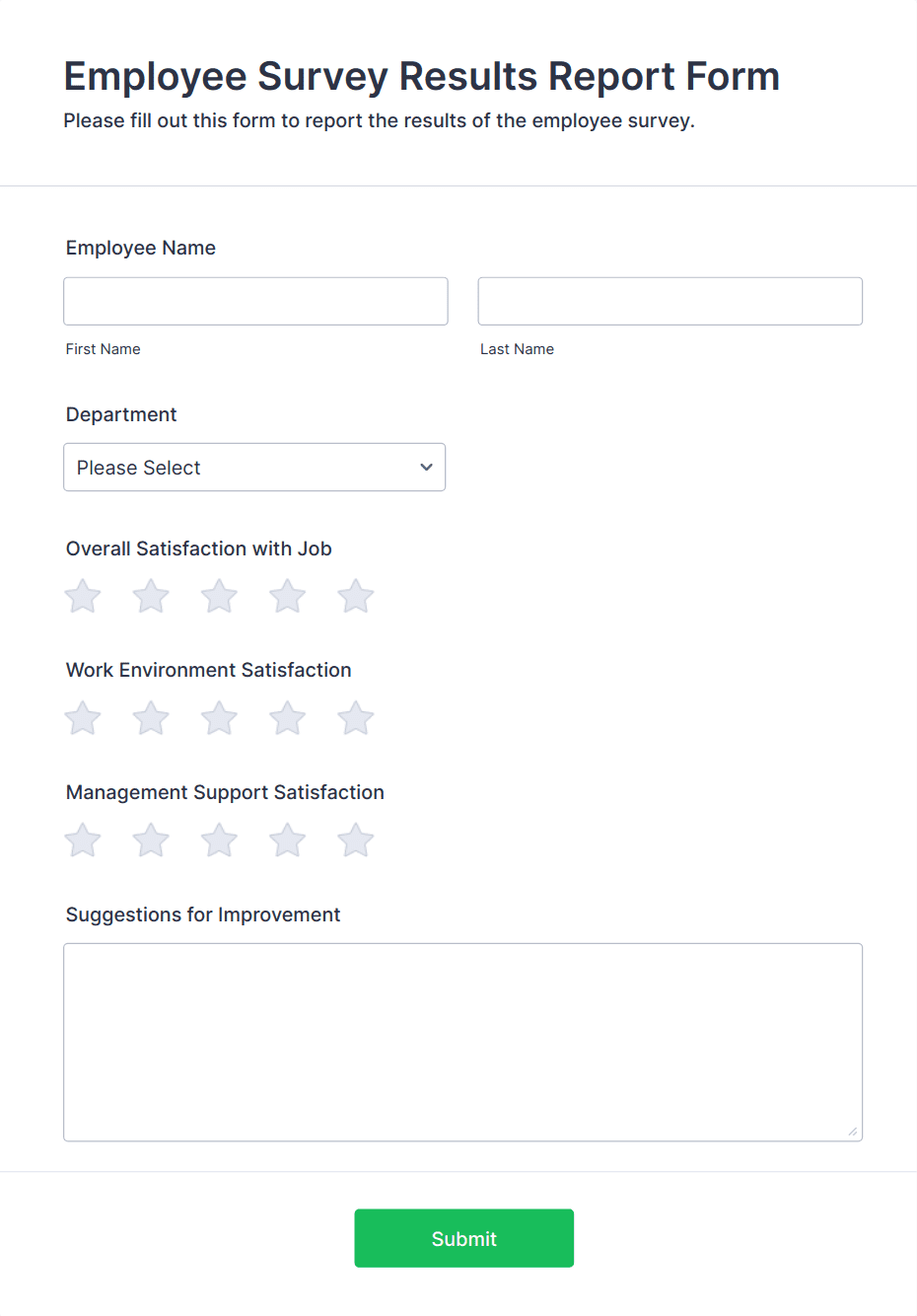This screenshot has width=917, height=1316.
Task: Rate Work Environment Satisfaction with two stars
Action: [x=150, y=718]
